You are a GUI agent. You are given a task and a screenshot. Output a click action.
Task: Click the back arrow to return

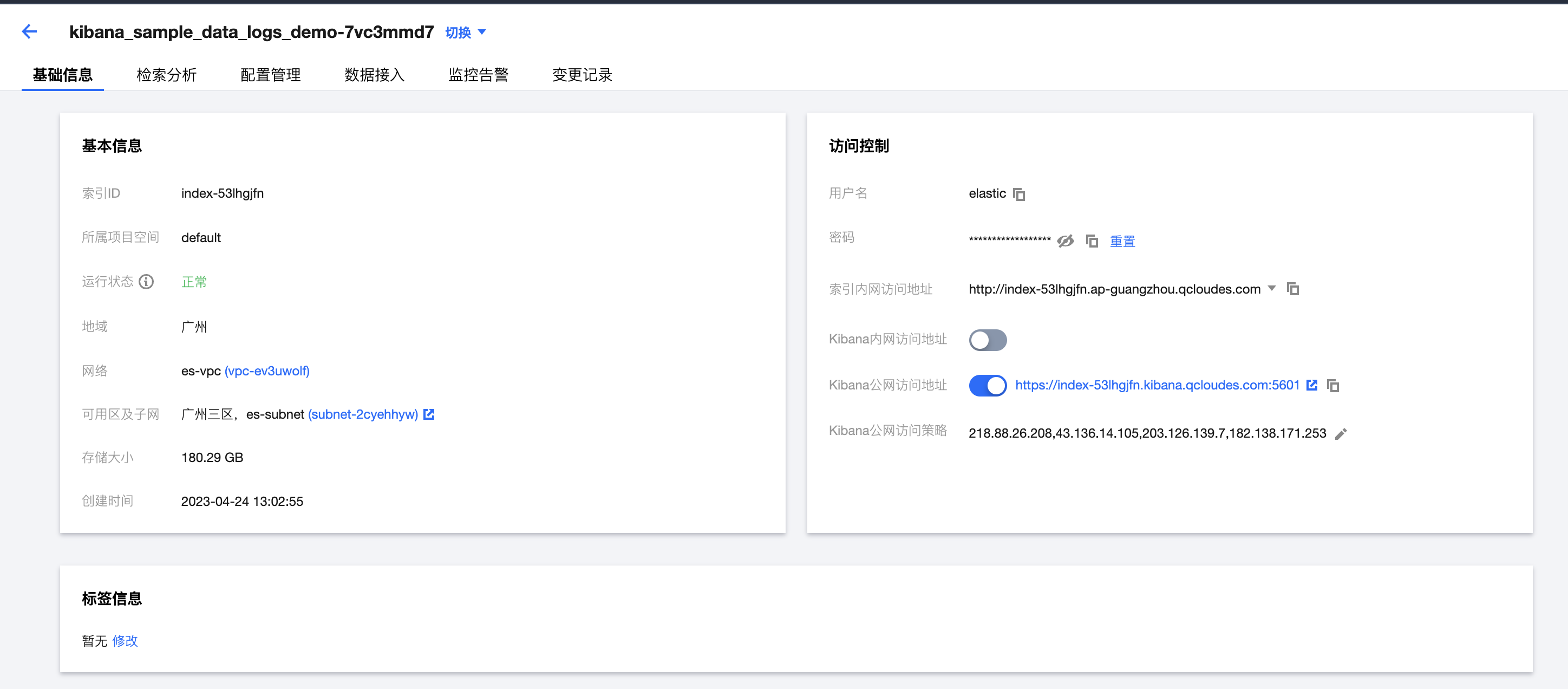click(29, 31)
